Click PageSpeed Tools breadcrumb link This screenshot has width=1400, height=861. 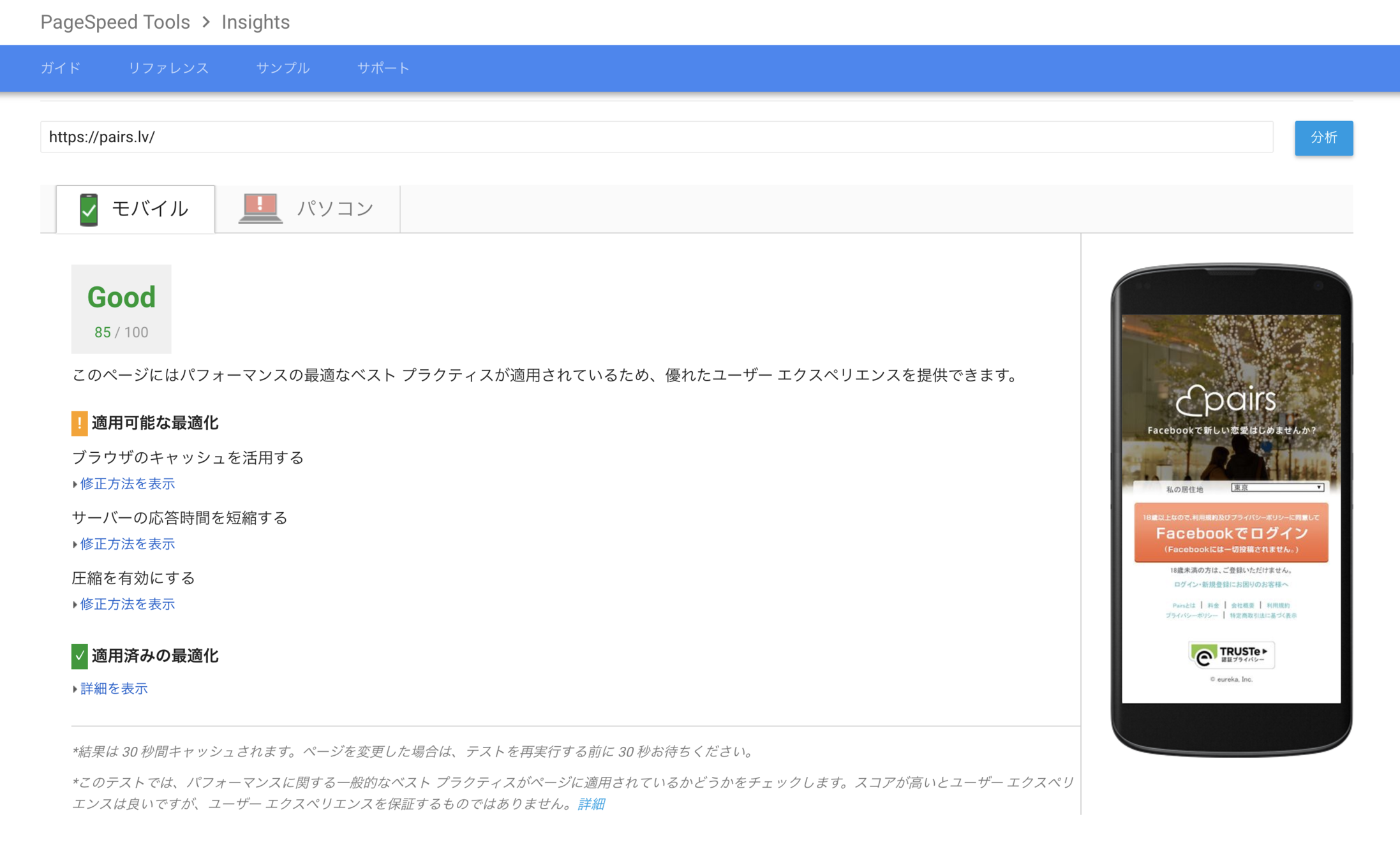115,22
